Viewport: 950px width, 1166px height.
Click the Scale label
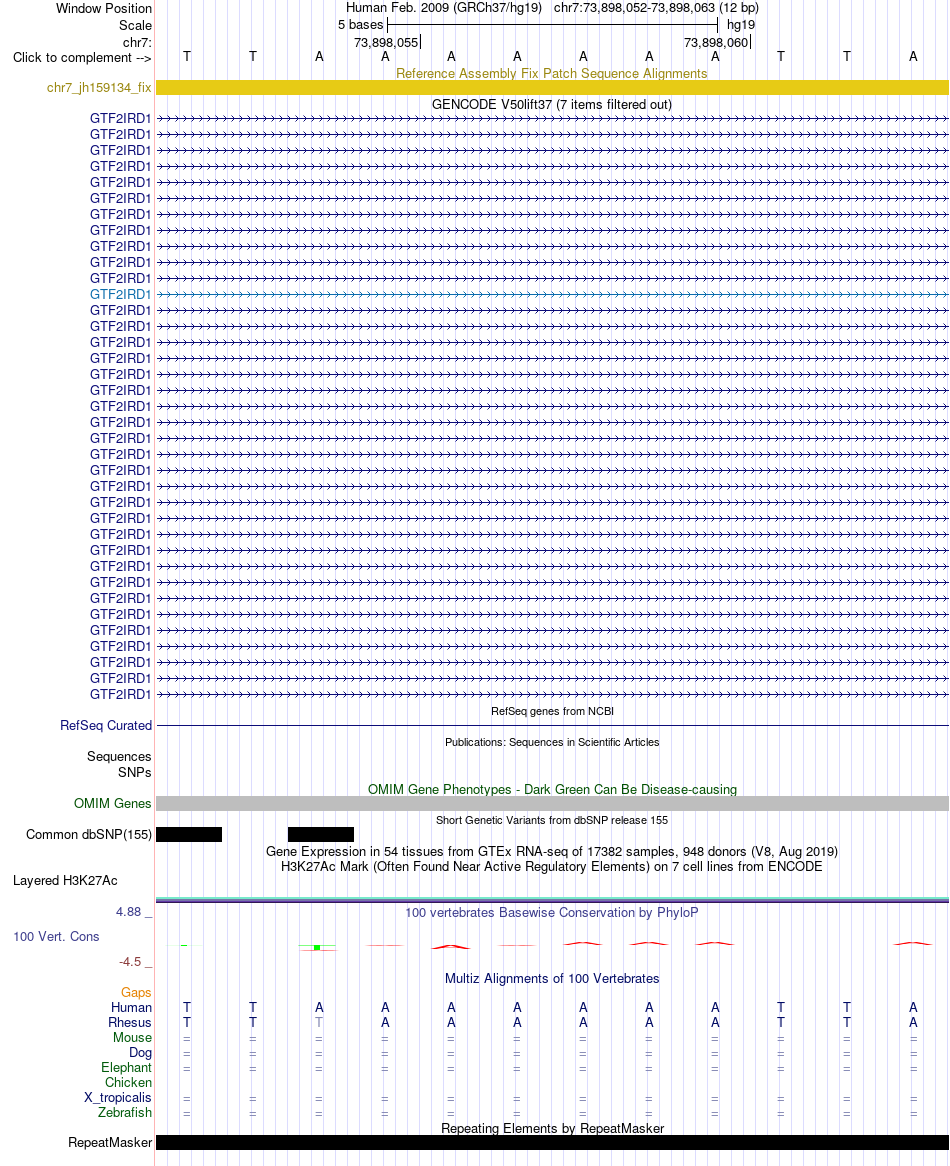pos(135,26)
